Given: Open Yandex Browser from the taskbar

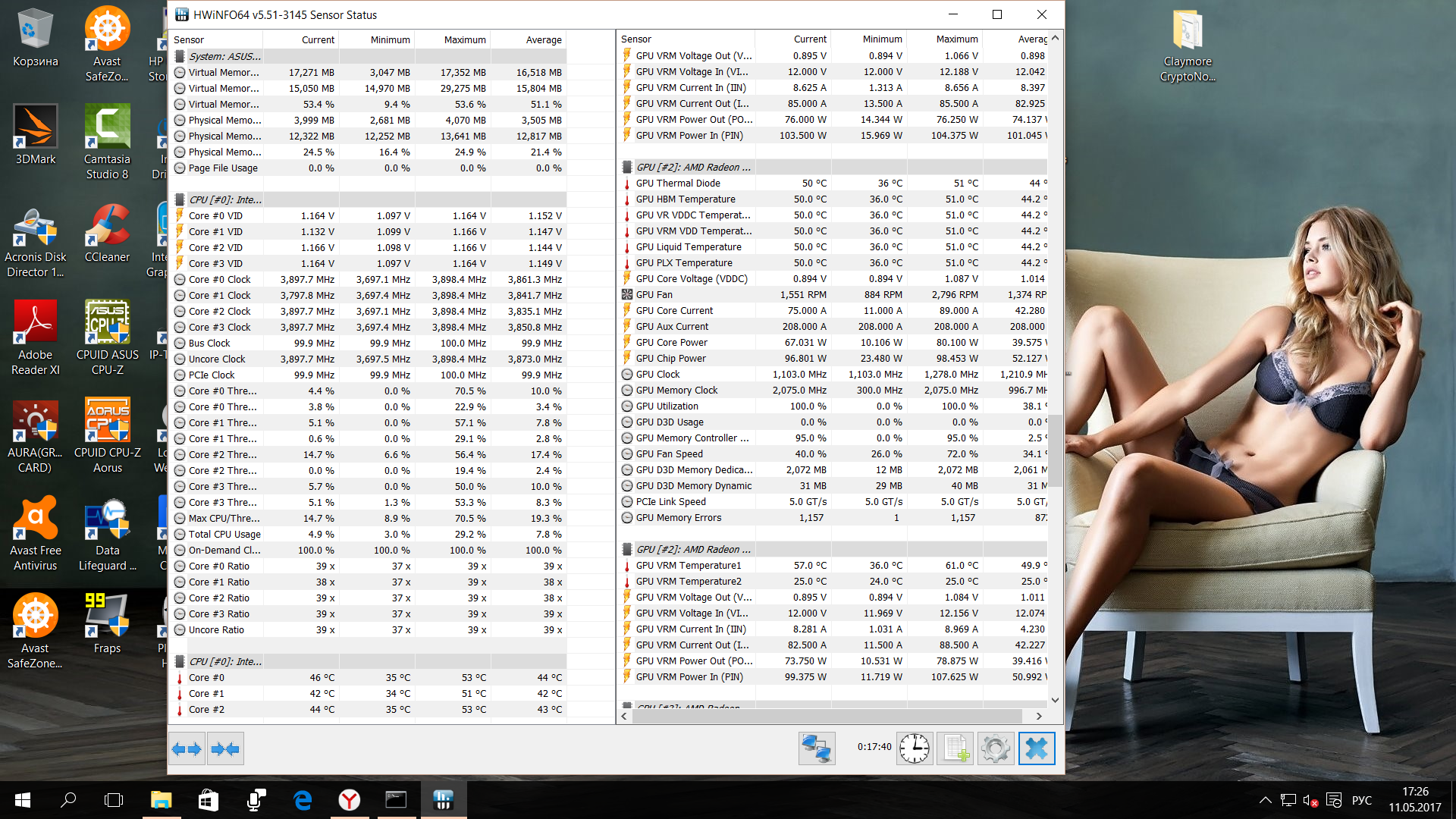Looking at the screenshot, I should click(x=349, y=800).
